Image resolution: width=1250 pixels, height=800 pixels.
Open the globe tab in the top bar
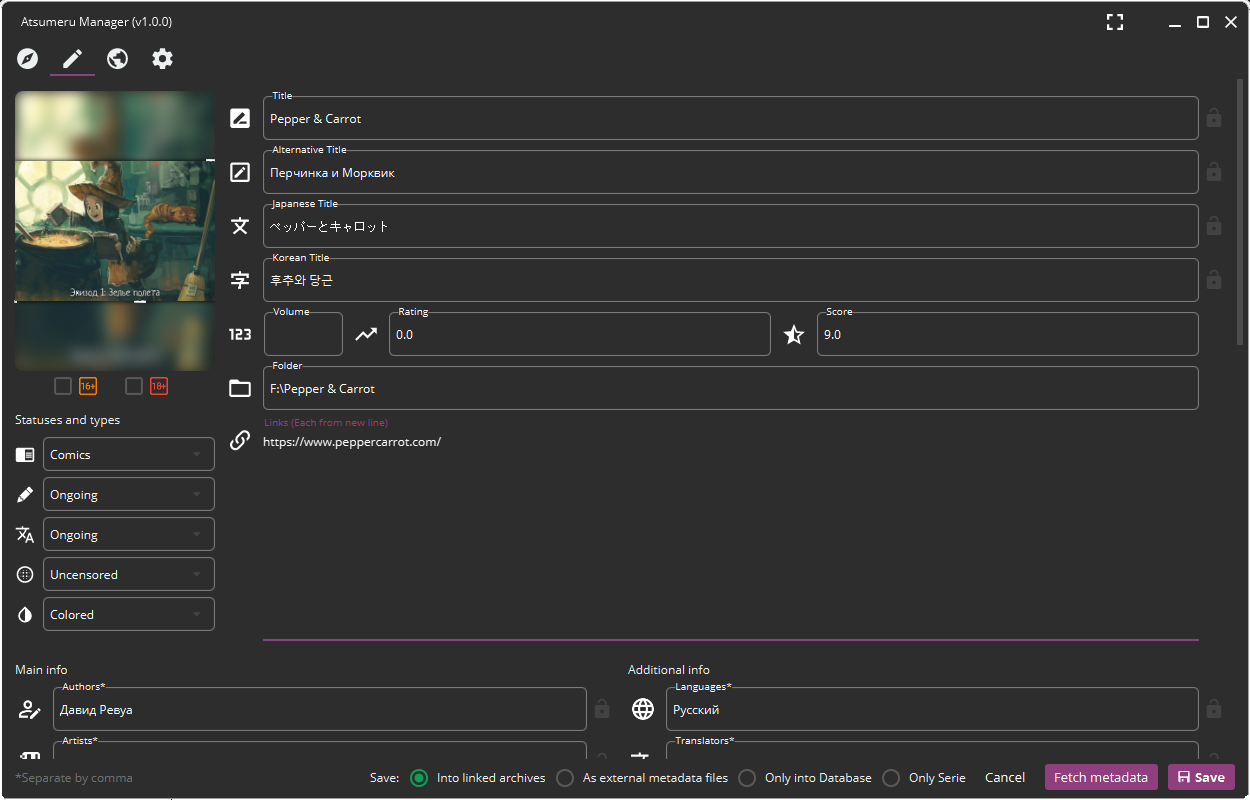(117, 59)
